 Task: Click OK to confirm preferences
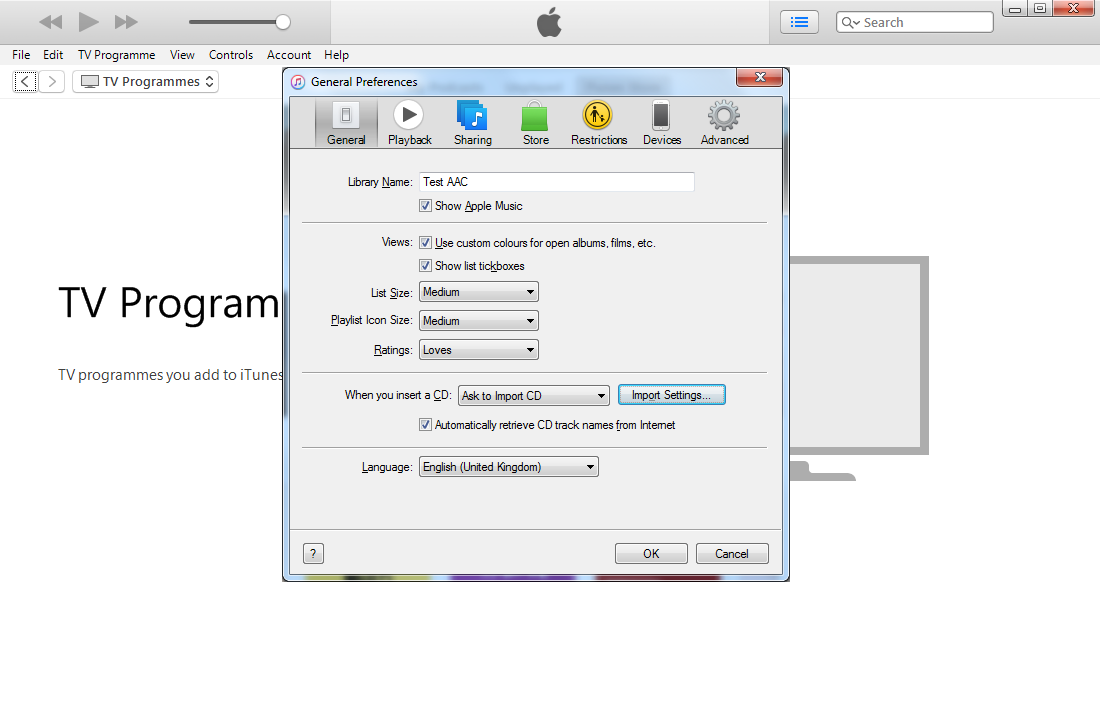(x=651, y=554)
